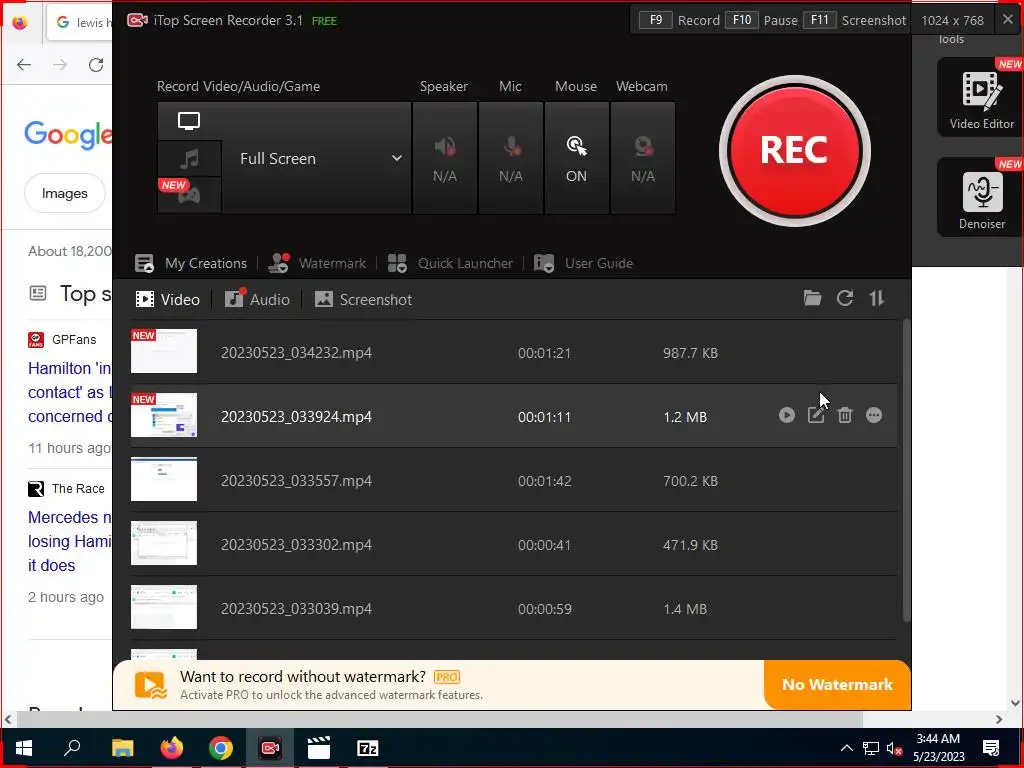The height and width of the screenshot is (768, 1024).
Task: Open the Full Screen region dropdown
Action: (316, 158)
